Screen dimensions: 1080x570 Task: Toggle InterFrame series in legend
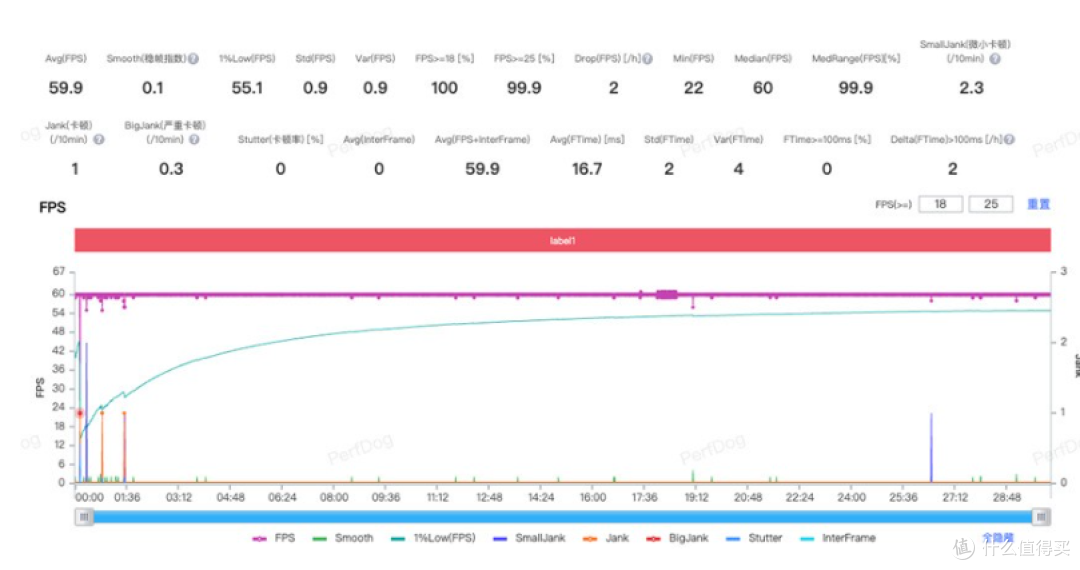(838, 538)
